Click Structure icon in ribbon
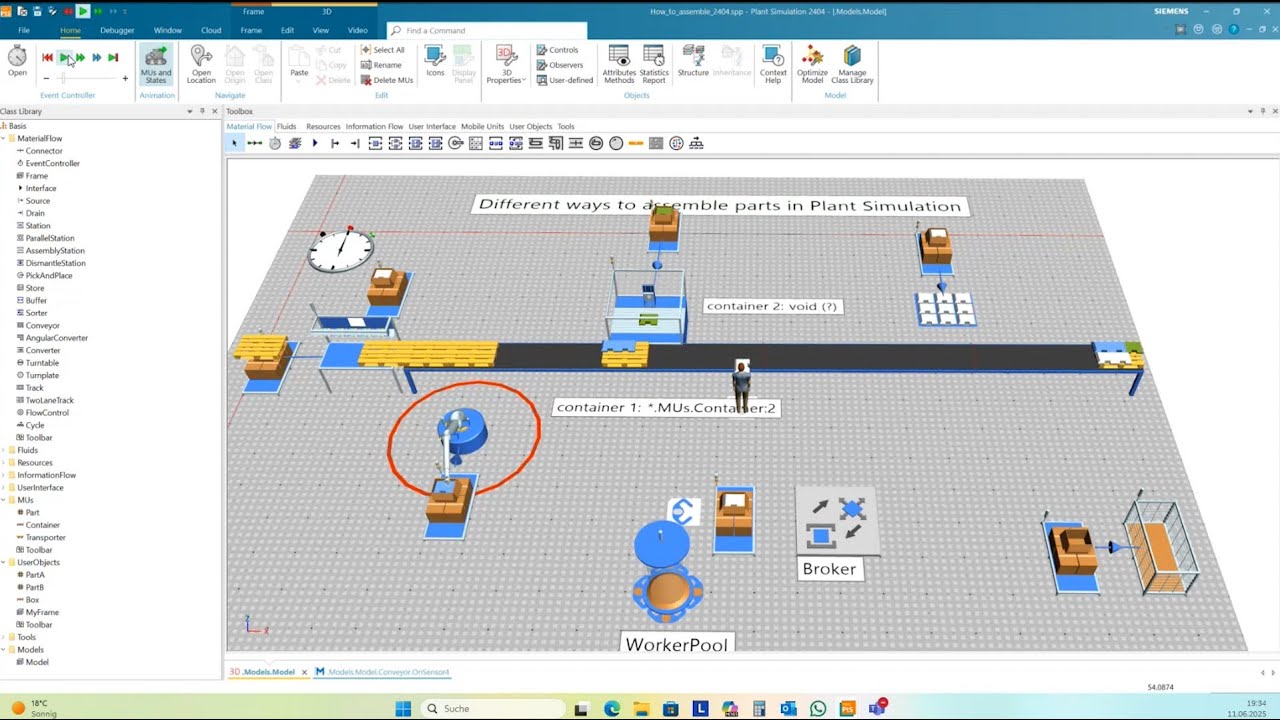1280x720 pixels. [693, 62]
